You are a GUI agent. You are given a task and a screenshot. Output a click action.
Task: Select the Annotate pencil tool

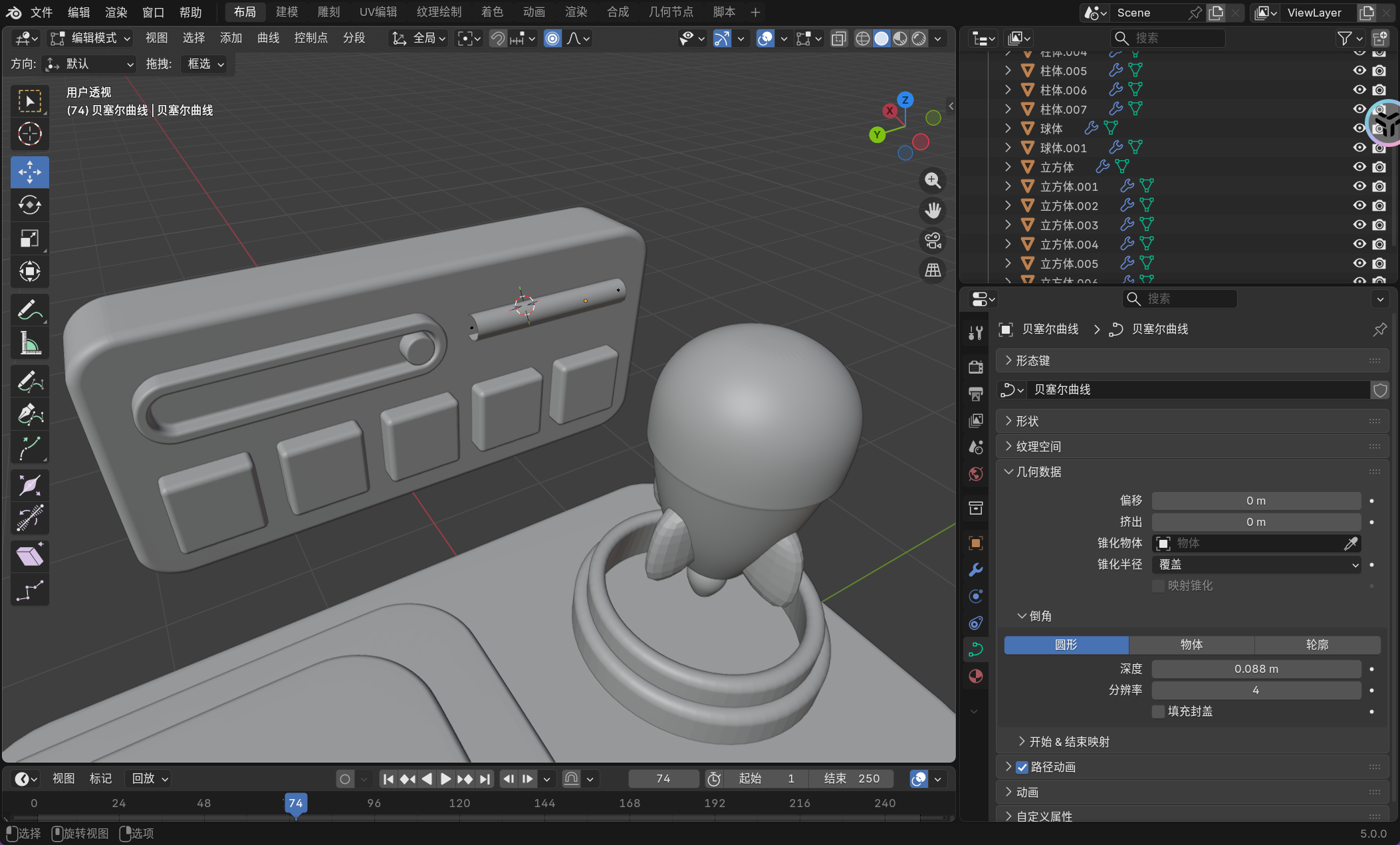click(x=29, y=310)
